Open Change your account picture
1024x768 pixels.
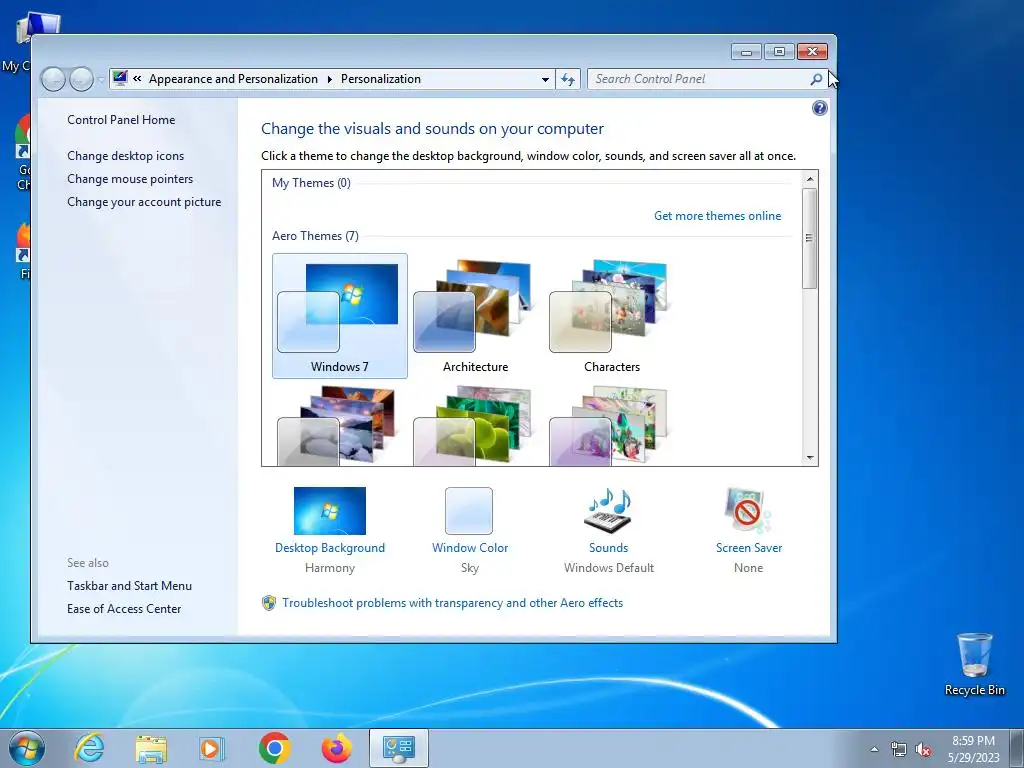(144, 202)
